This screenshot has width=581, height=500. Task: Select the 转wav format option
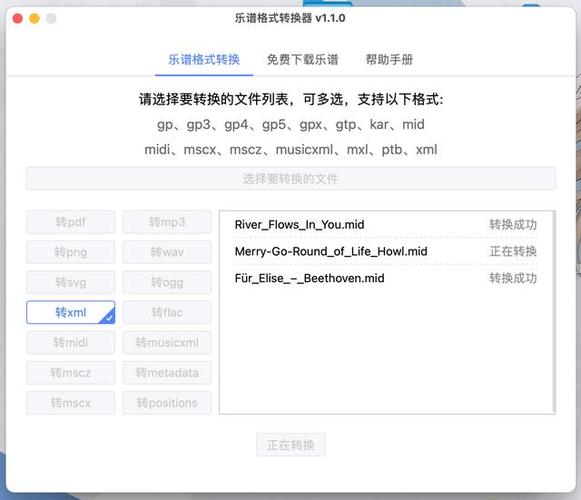tap(167, 252)
